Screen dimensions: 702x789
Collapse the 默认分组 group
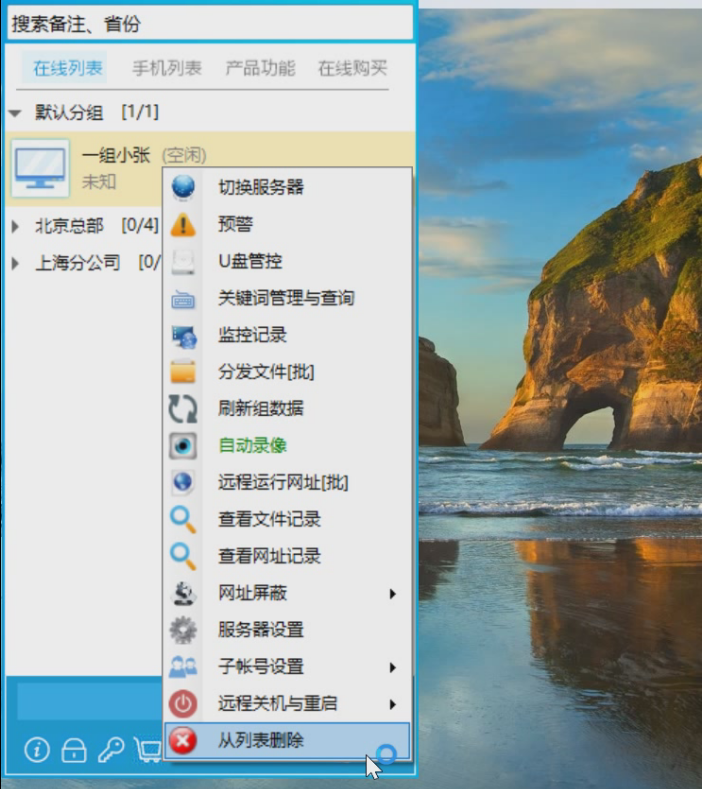[15, 113]
